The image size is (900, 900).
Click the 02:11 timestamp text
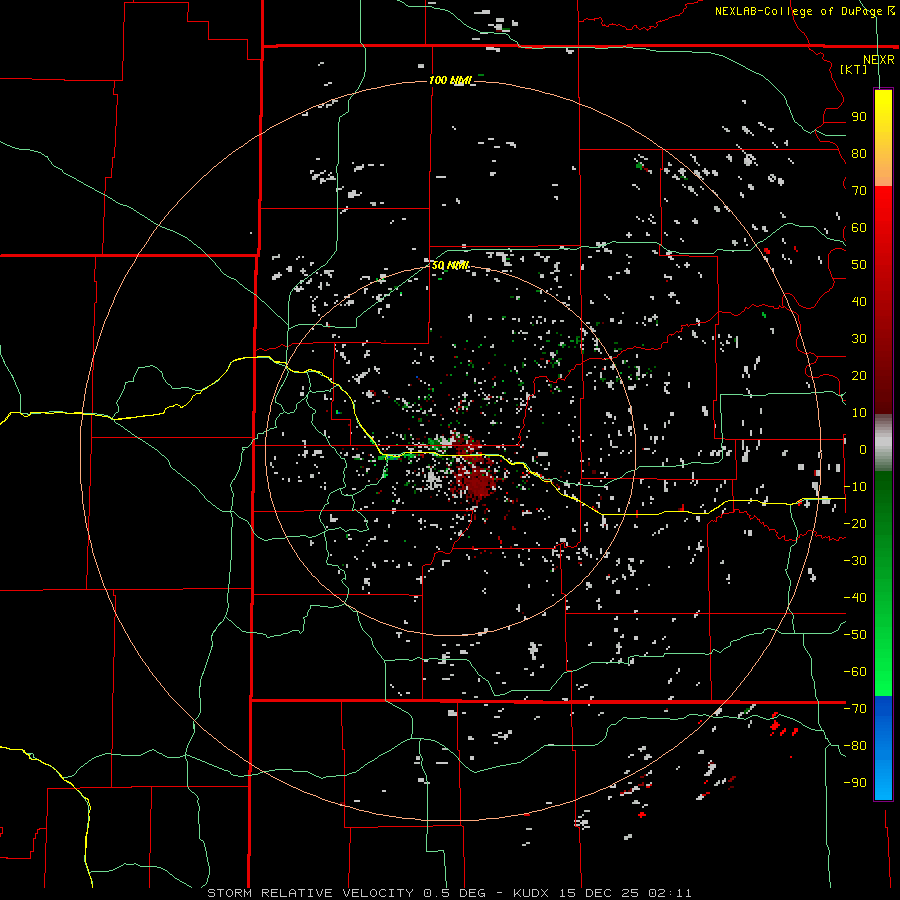(x=670, y=893)
